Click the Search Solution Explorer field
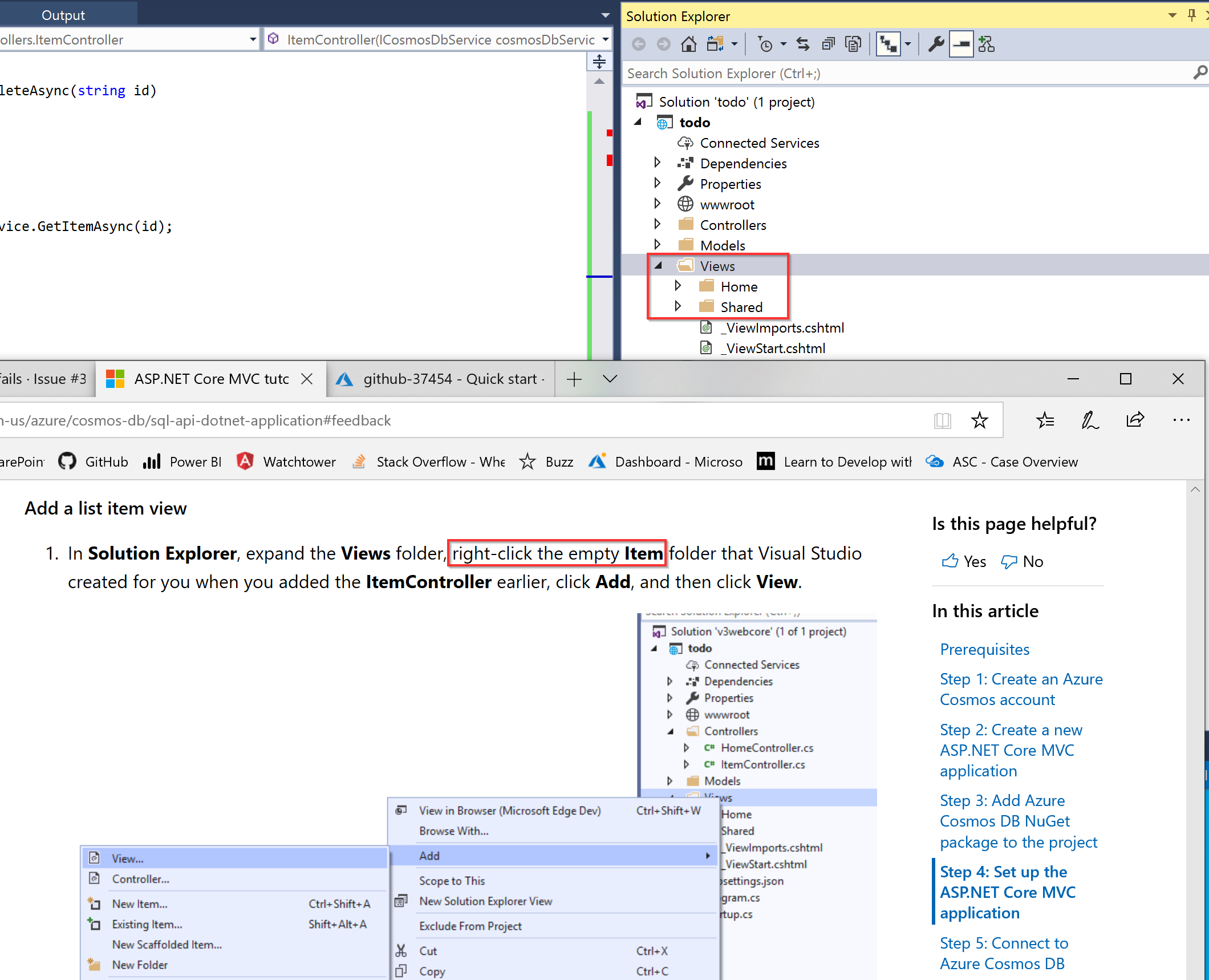Viewport: 1209px width, 980px height. click(901, 74)
